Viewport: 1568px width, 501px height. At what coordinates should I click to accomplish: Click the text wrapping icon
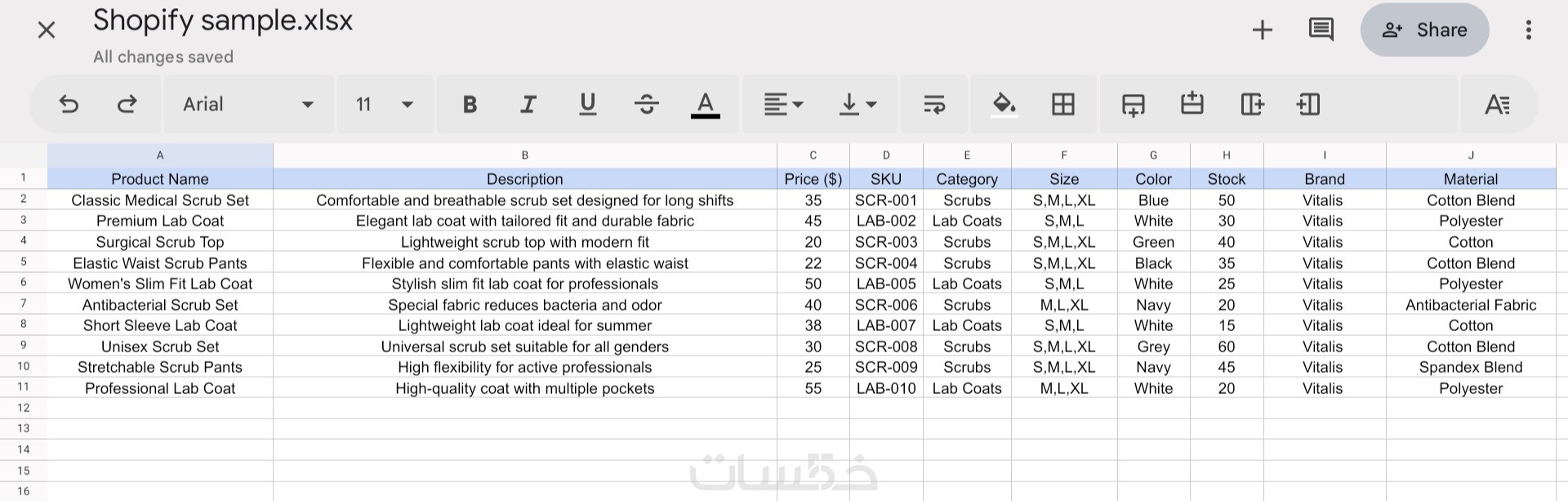(933, 104)
